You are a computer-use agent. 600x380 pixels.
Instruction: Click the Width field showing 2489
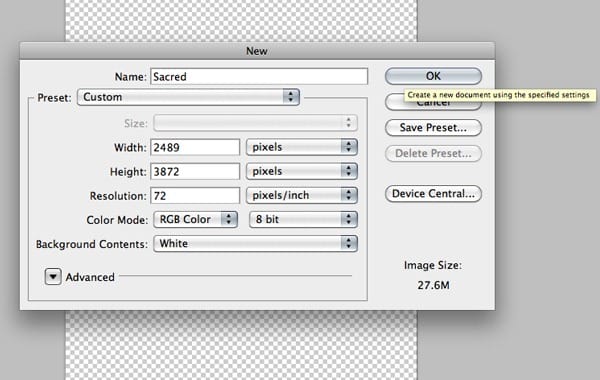pyautogui.click(x=195, y=147)
